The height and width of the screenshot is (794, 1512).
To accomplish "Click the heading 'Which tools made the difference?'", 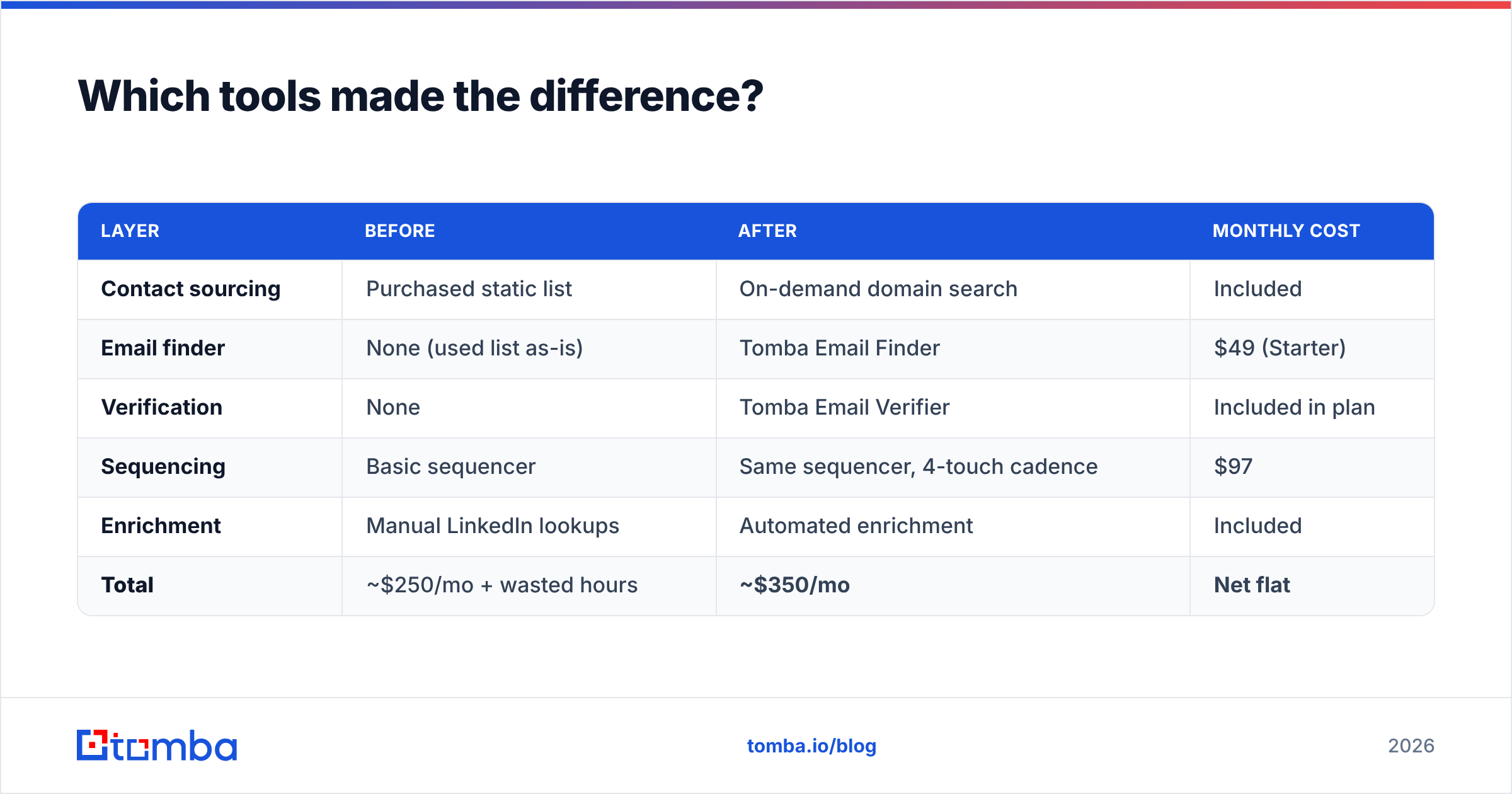I will click(x=420, y=96).
